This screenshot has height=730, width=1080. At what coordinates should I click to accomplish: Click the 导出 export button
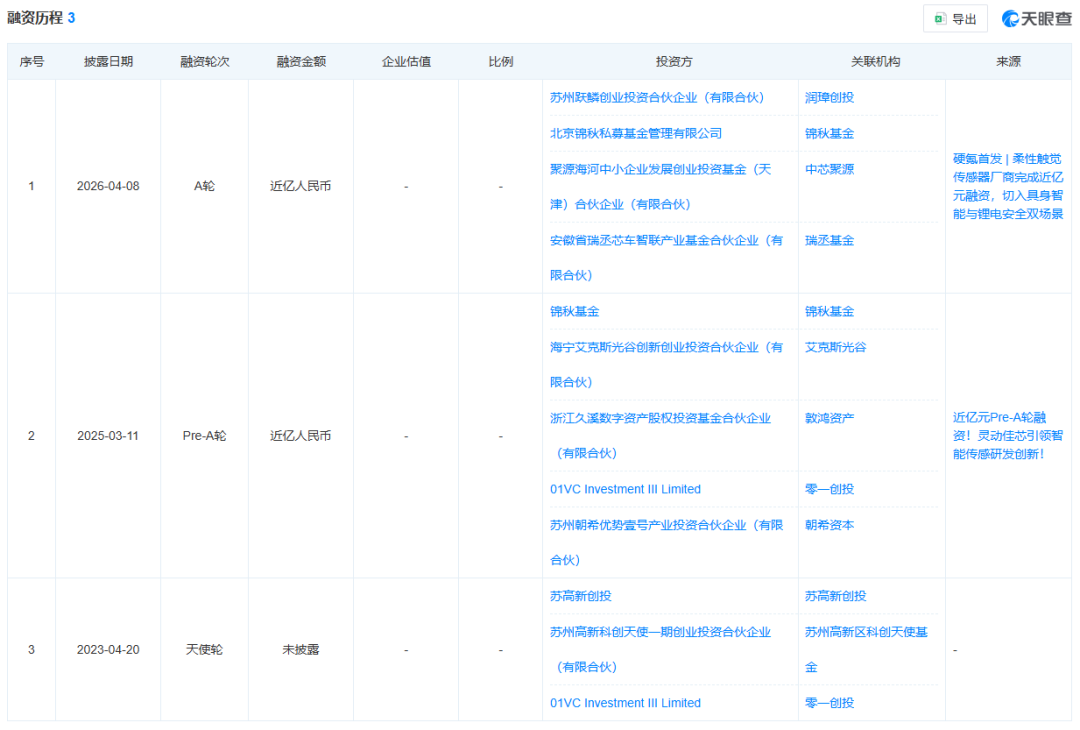tap(955, 19)
